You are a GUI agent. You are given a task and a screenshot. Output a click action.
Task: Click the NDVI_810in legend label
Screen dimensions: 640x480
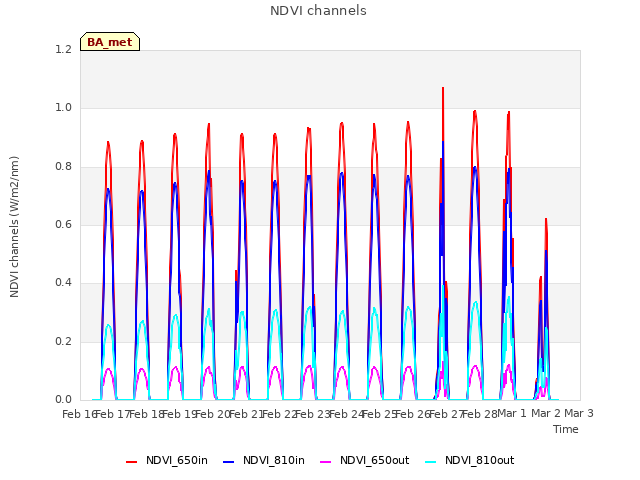273,460
